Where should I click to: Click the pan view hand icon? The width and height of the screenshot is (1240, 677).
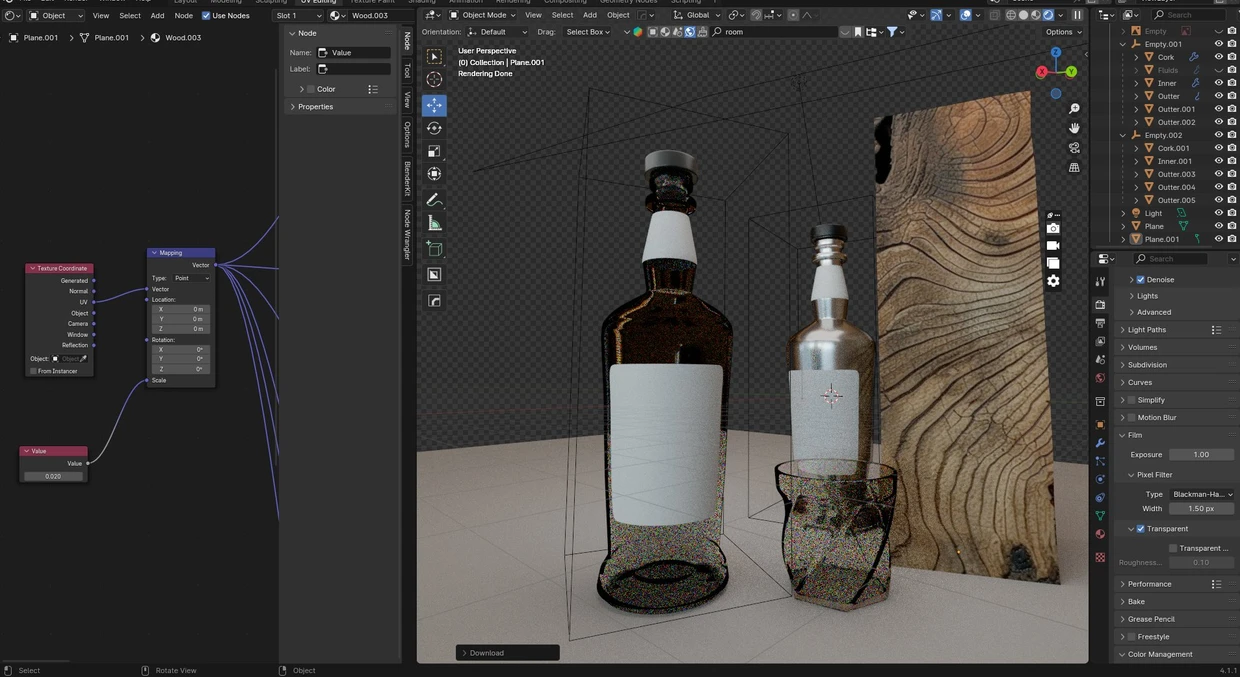coord(1074,128)
